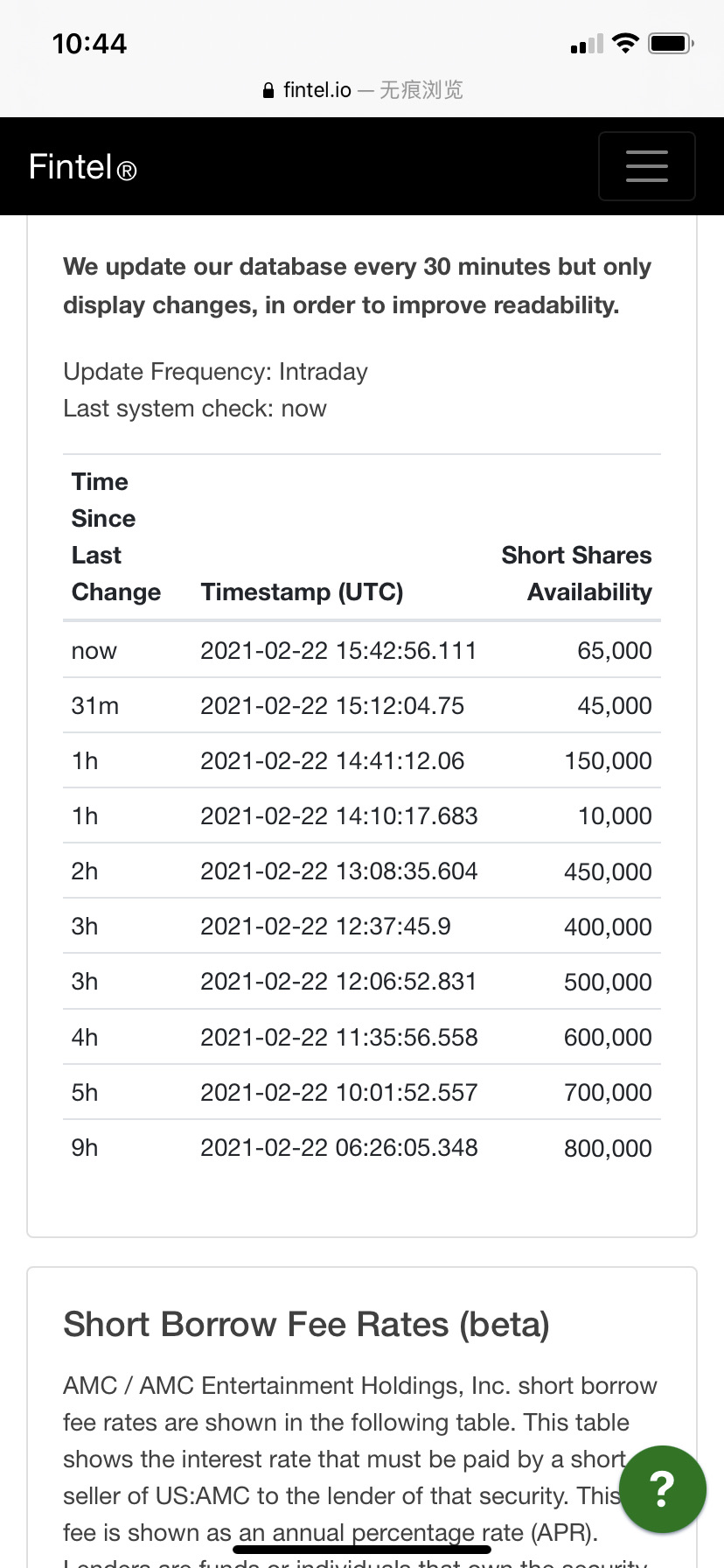
Task: Tap the Wi-Fi status icon
Action: pos(625,43)
